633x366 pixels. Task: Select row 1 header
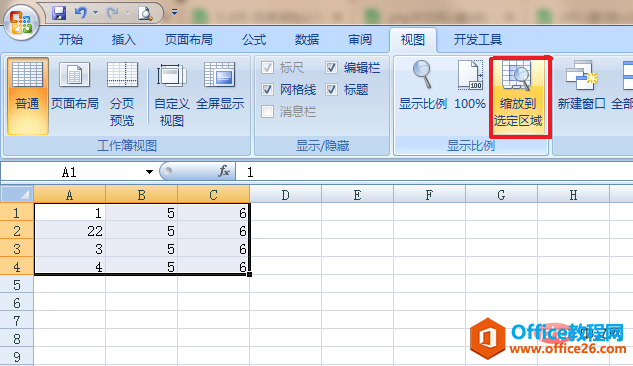[x=17, y=212]
